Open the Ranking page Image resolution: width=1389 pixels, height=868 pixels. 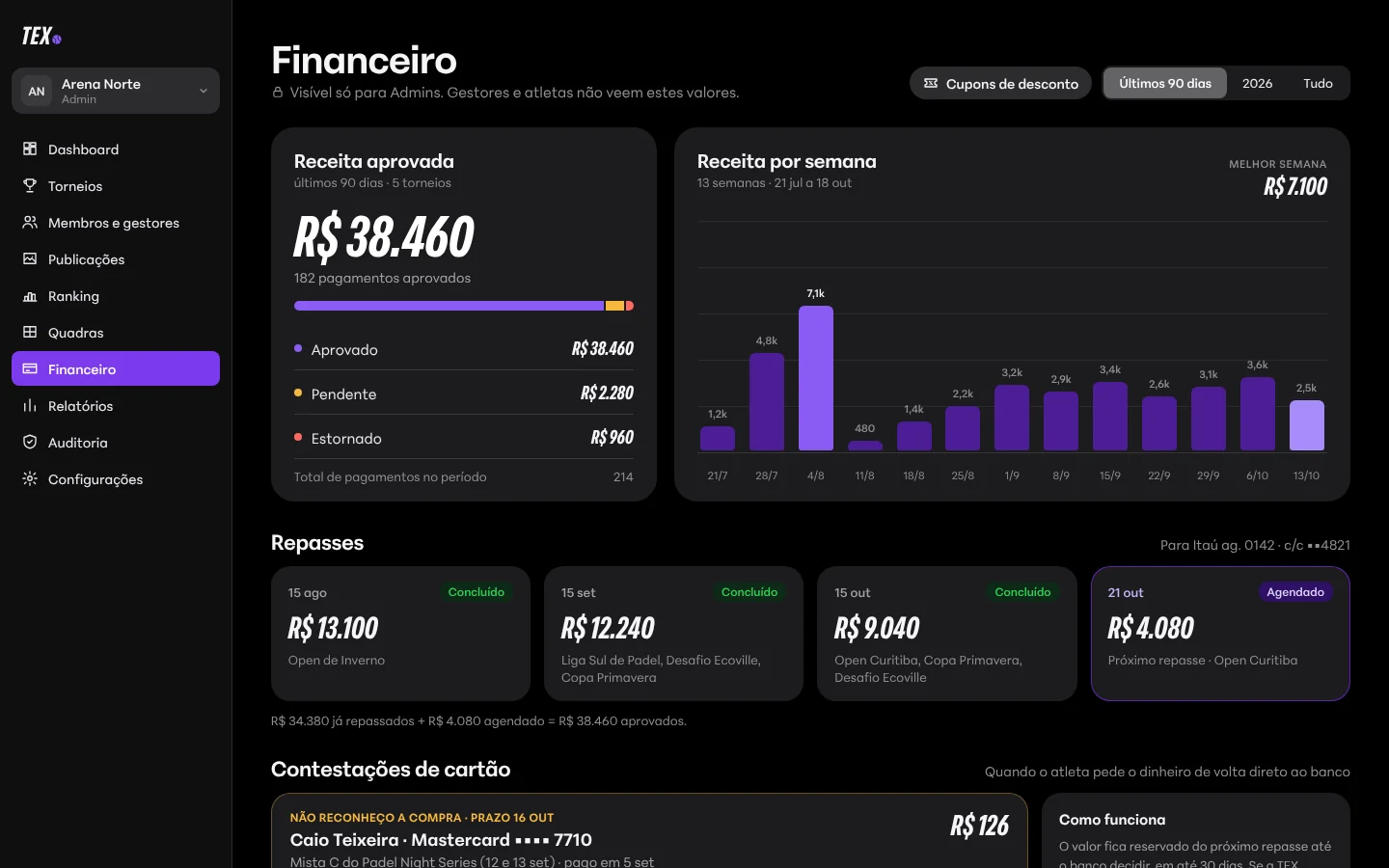tap(116, 296)
